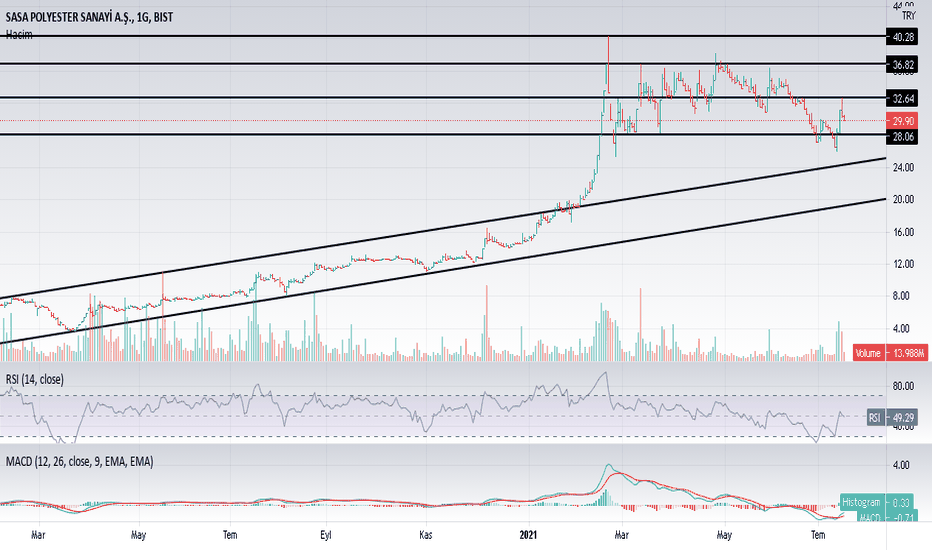This screenshot has width=932, height=550.
Task: Click the 36.82 price level label
Action: 902,64
